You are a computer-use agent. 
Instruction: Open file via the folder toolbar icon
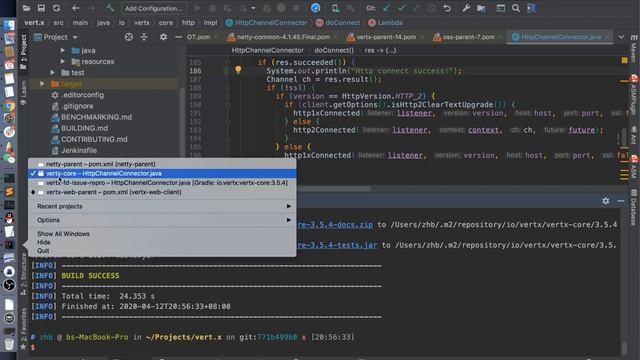(26, 8)
